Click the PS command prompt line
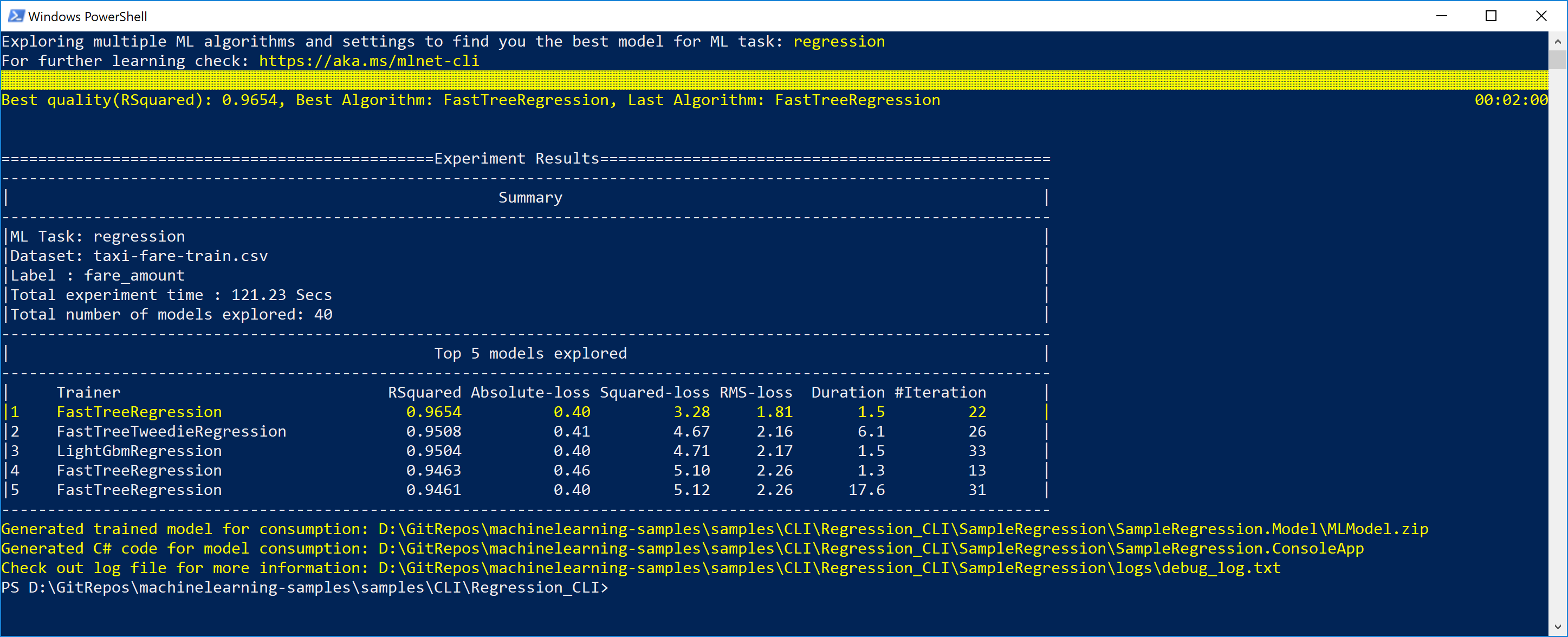This screenshot has width=1568, height=637. (305, 587)
